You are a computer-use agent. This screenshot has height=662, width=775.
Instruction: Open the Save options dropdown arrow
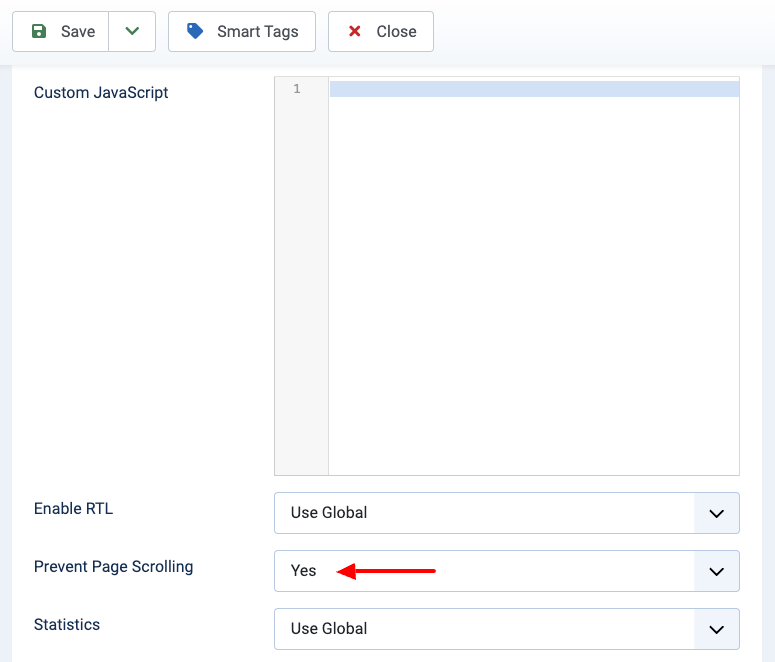[132, 32]
